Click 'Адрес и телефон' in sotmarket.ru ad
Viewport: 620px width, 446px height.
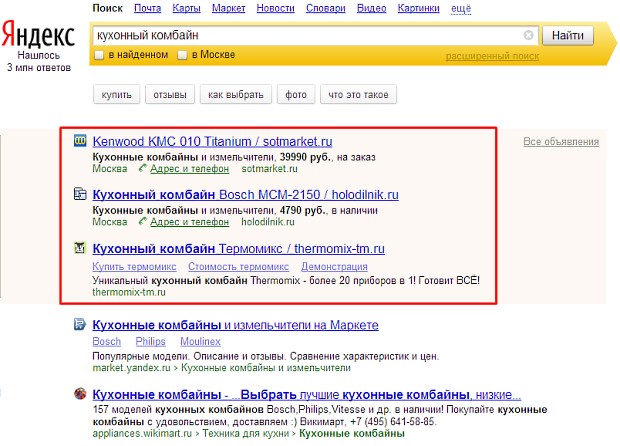[x=189, y=169]
